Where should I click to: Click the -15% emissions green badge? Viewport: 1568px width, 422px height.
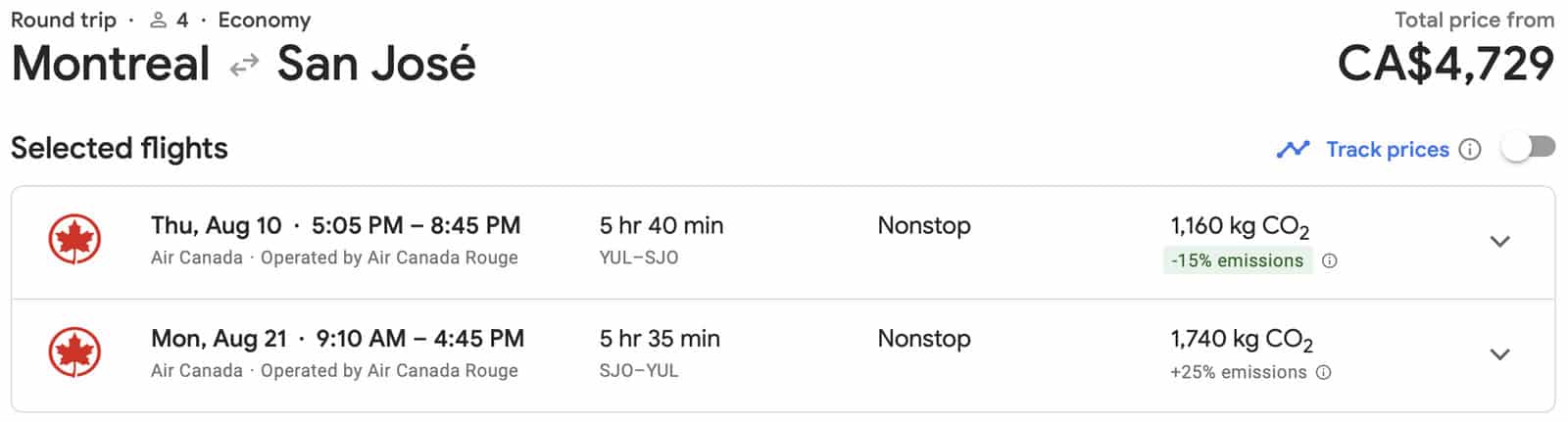pyautogui.click(x=1237, y=260)
